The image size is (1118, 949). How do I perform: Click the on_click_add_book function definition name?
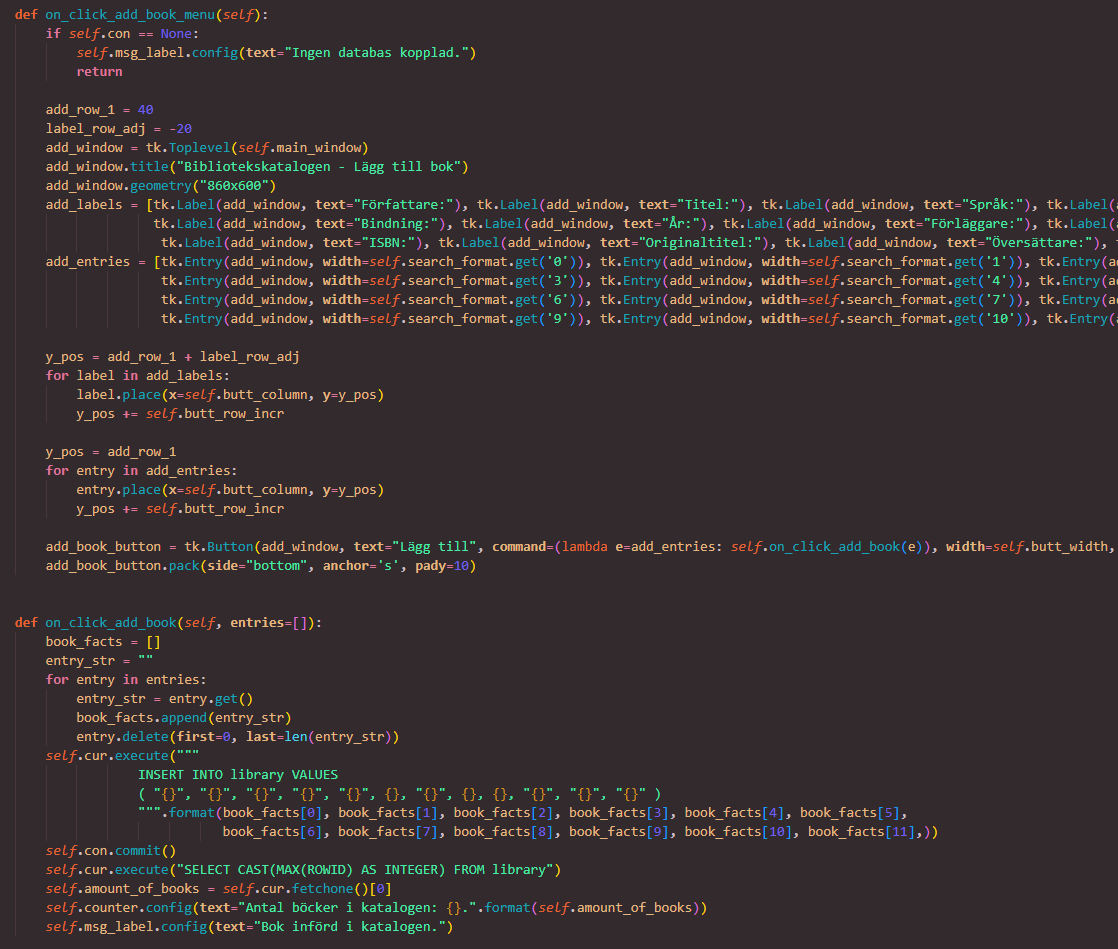coord(111,623)
